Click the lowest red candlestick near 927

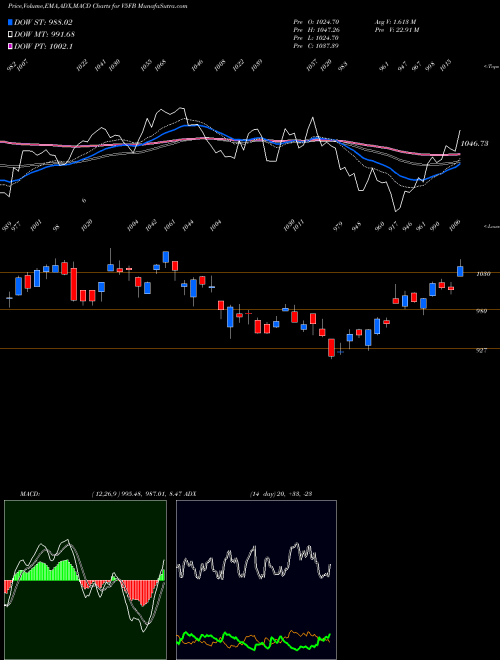point(332,348)
